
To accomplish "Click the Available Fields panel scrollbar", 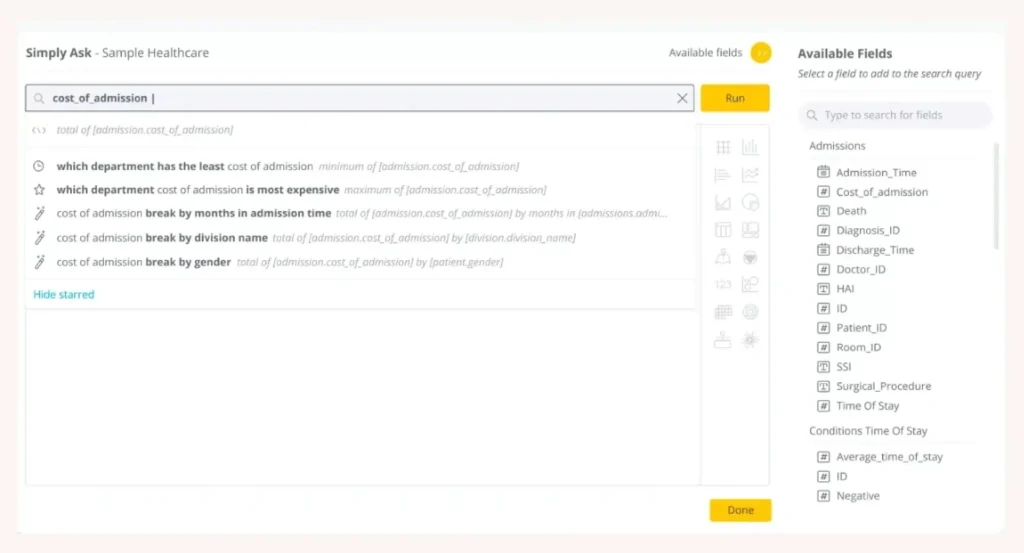I will (996, 196).
